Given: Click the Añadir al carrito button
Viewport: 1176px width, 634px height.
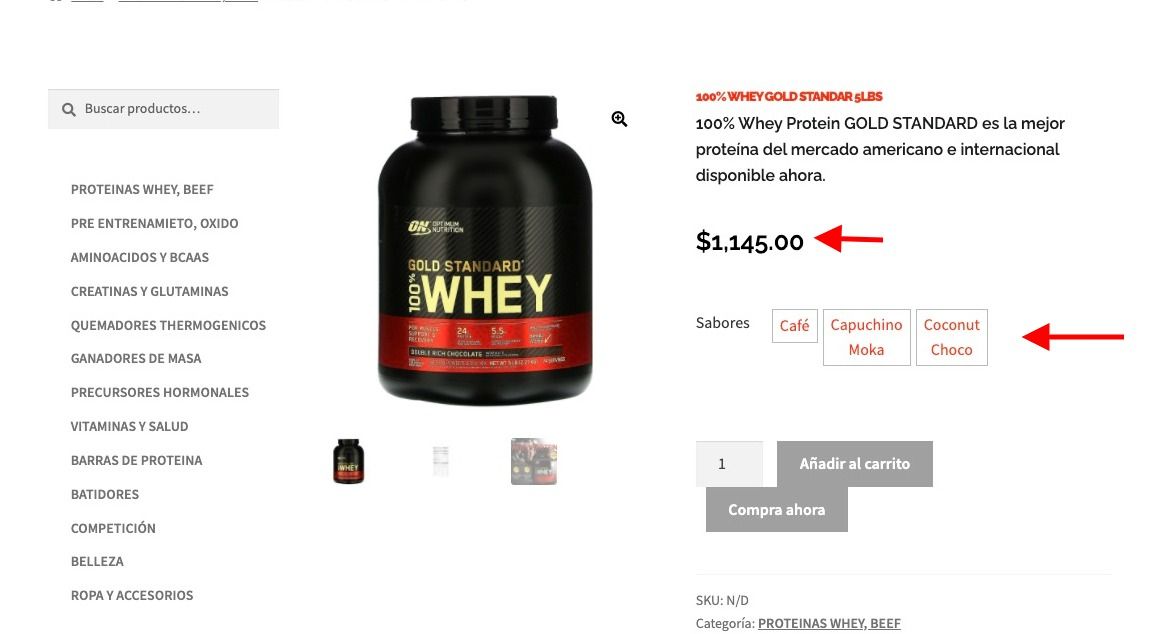Looking at the screenshot, I should pyautogui.click(x=854, y=464).
